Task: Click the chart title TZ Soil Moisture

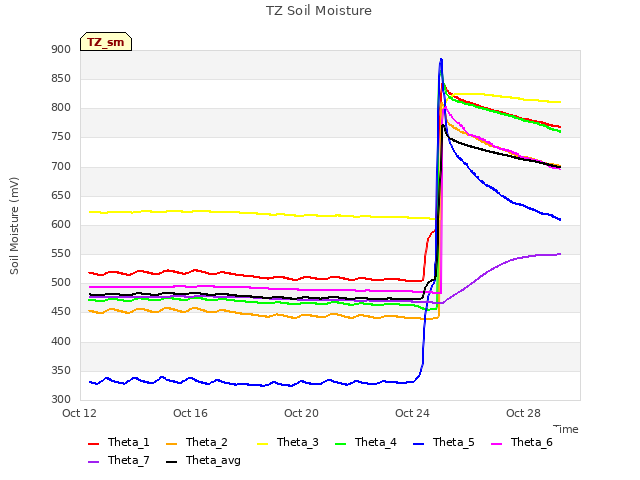Action: 319,11
